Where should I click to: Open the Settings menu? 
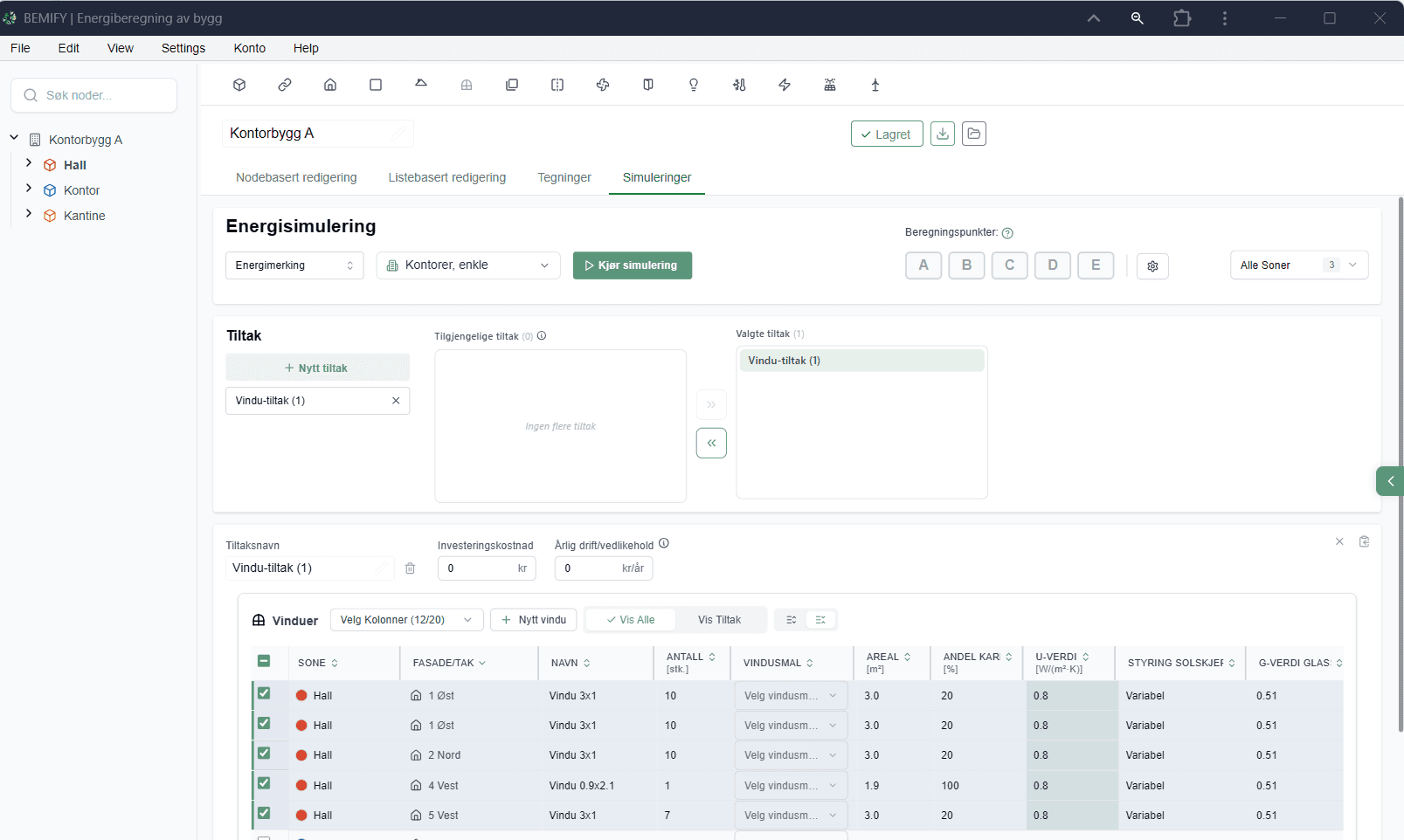click(183, 48)
